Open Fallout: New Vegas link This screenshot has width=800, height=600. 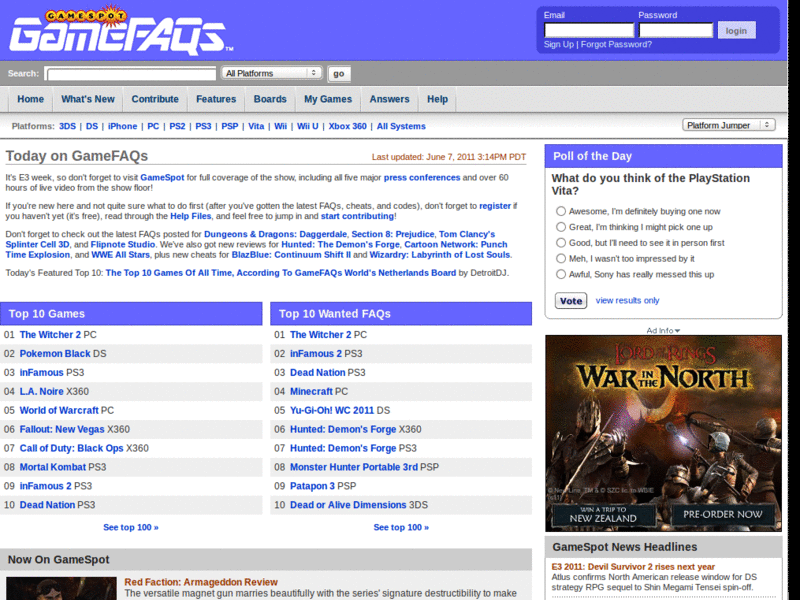62,429
